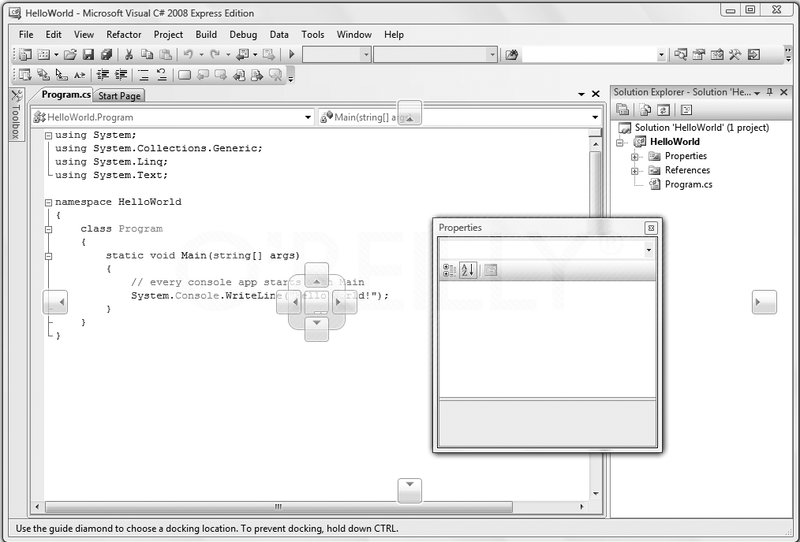800x542 pixels.
Task: Uncomment the selected lines icon
Action: [x=162, y=75]
